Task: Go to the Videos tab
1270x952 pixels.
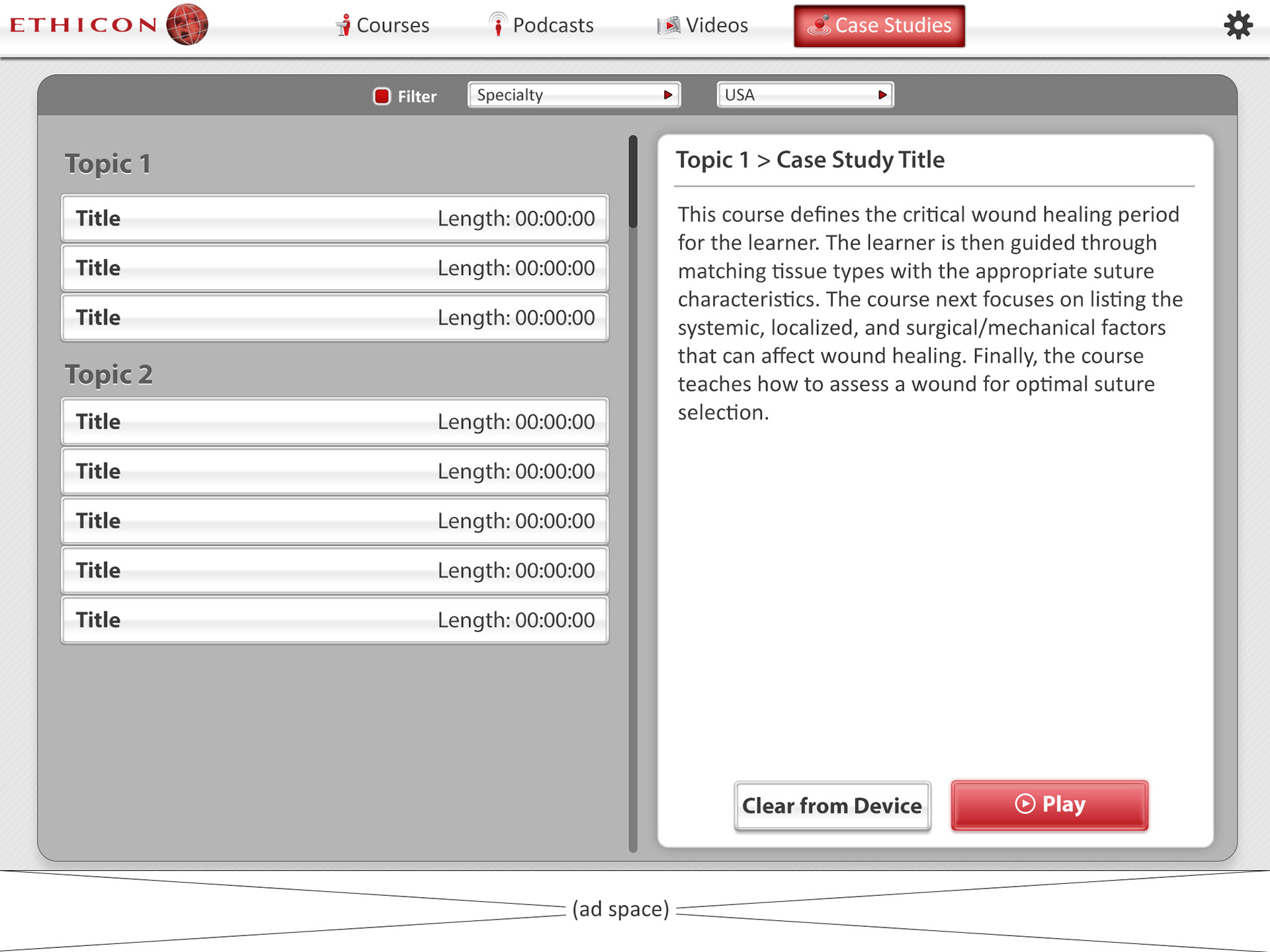Action: [x=702, y=25]
